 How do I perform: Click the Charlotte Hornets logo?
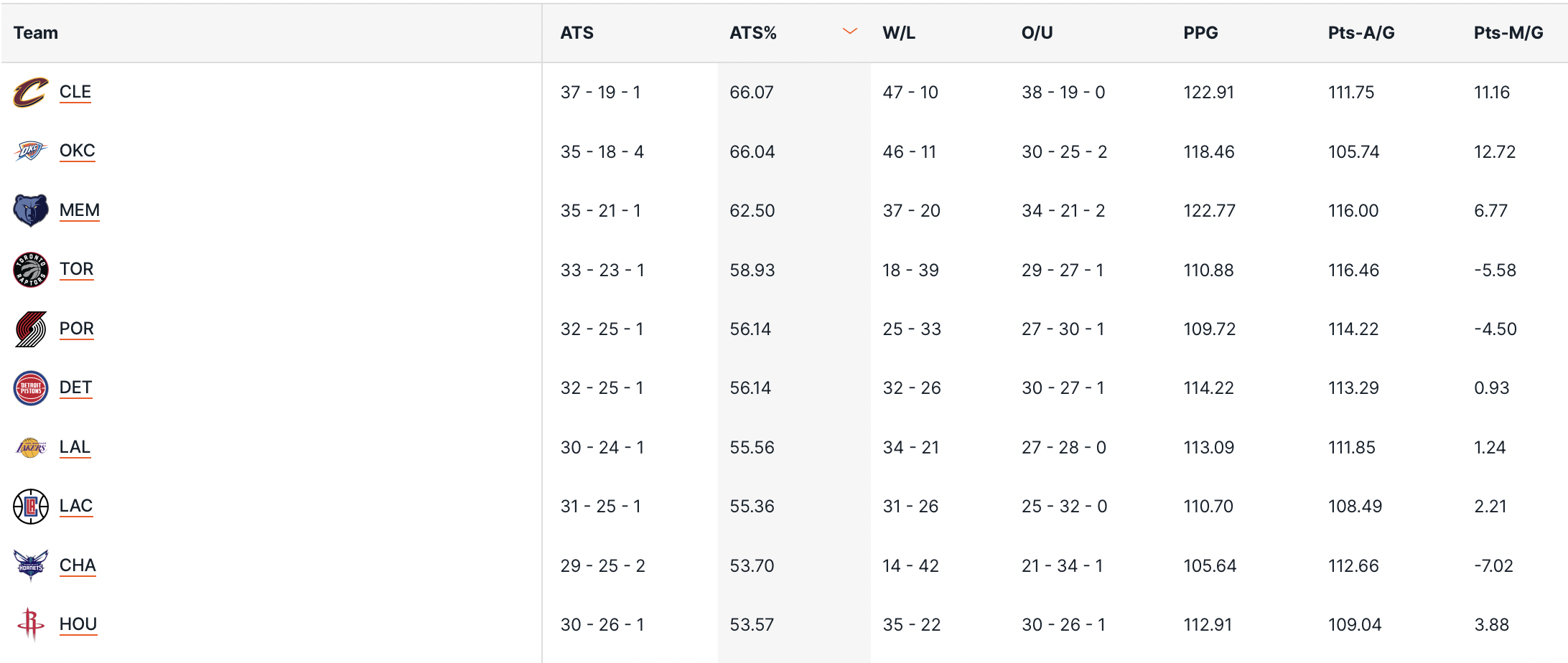30,565
